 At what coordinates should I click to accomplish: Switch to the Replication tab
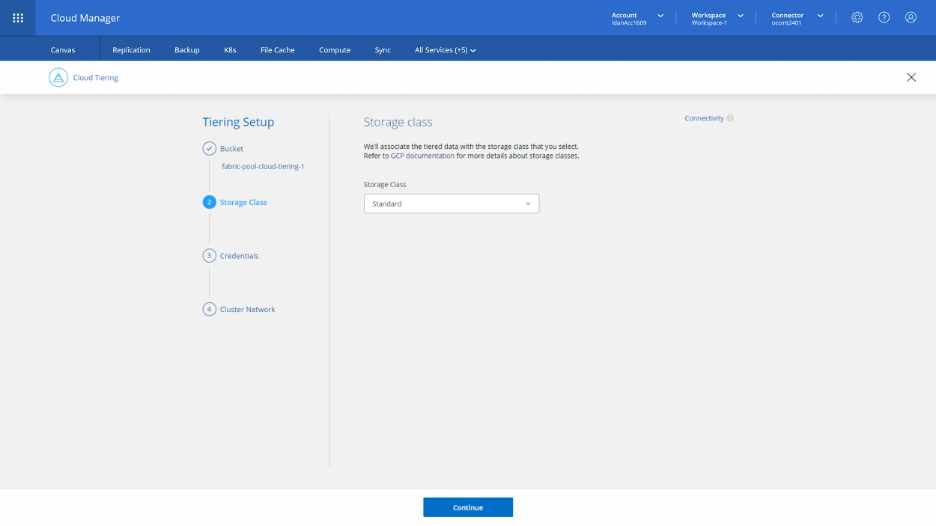(131, 50)
